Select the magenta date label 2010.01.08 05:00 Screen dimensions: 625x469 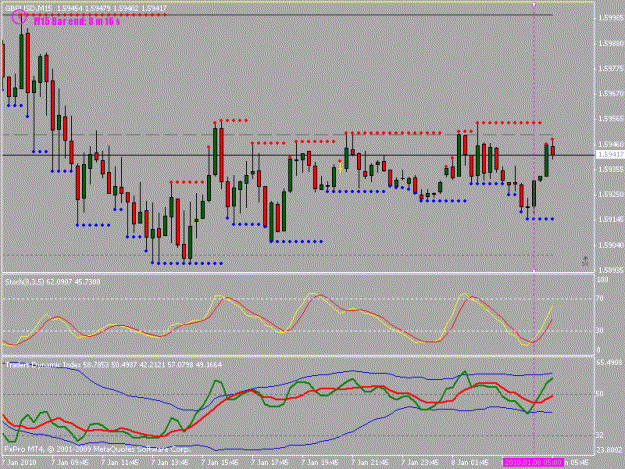533,462
